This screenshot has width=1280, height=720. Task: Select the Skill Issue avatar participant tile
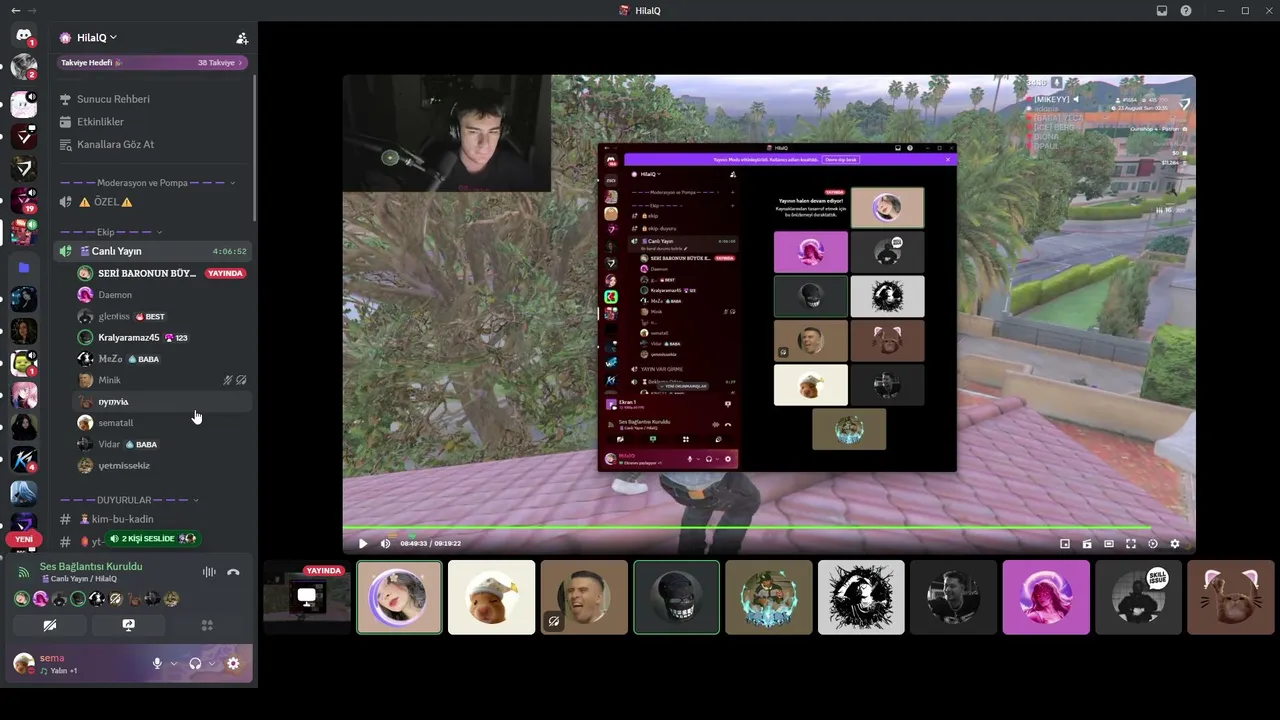(1138, 597)
